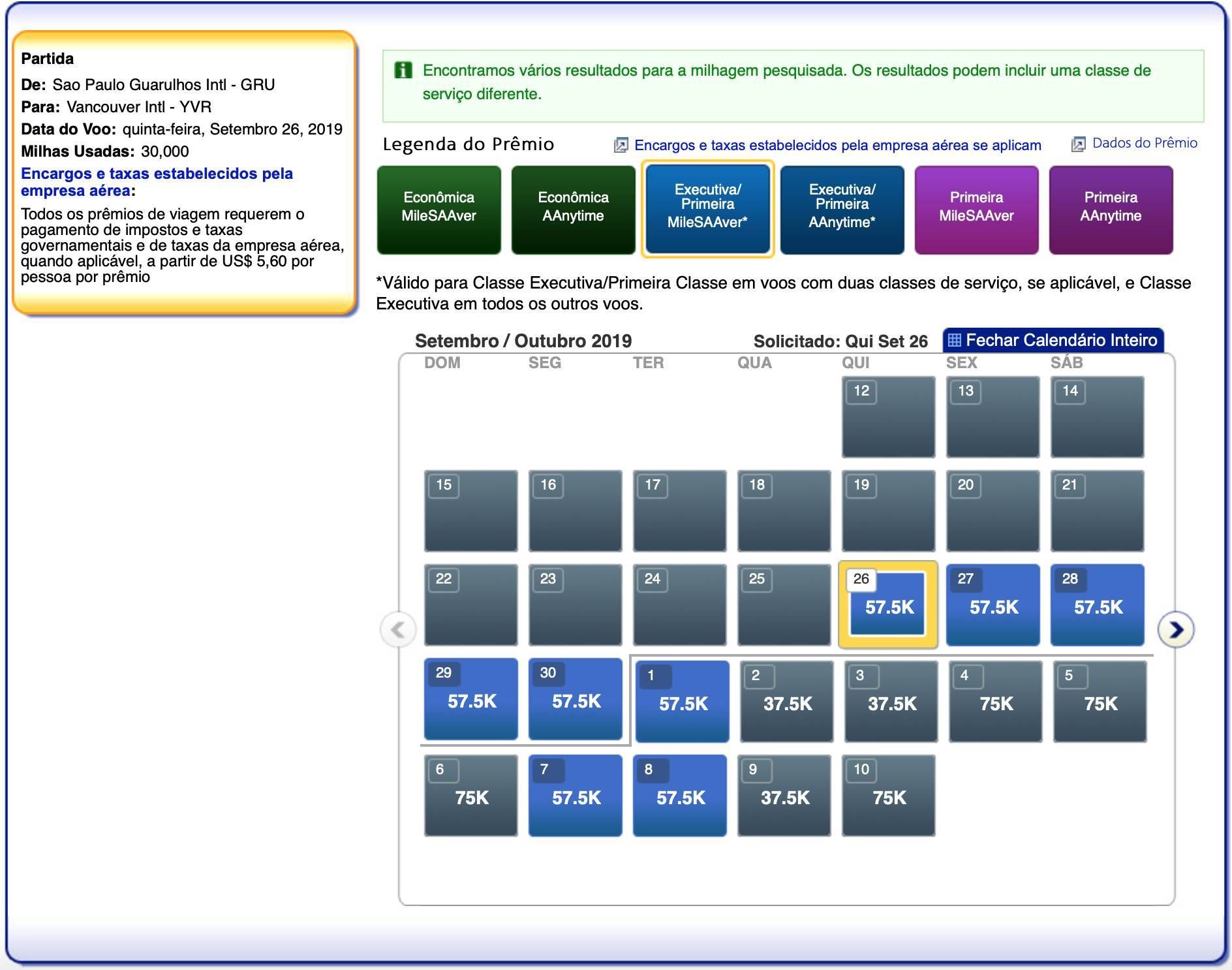Click 'Milhas Usadas: 30,000' text
Image resolution: width=1232 pixels, height=970 pixels.
point(105,151)
